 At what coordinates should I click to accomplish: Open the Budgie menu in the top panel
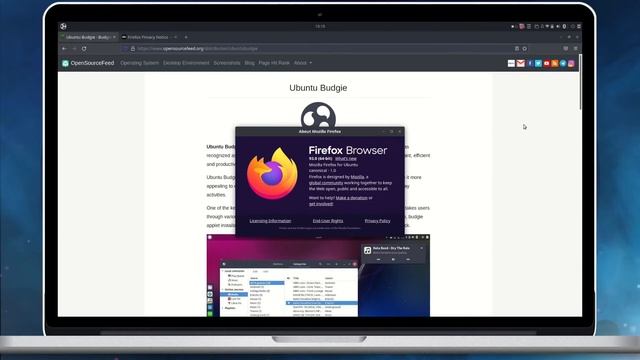(x=63, y=26)
